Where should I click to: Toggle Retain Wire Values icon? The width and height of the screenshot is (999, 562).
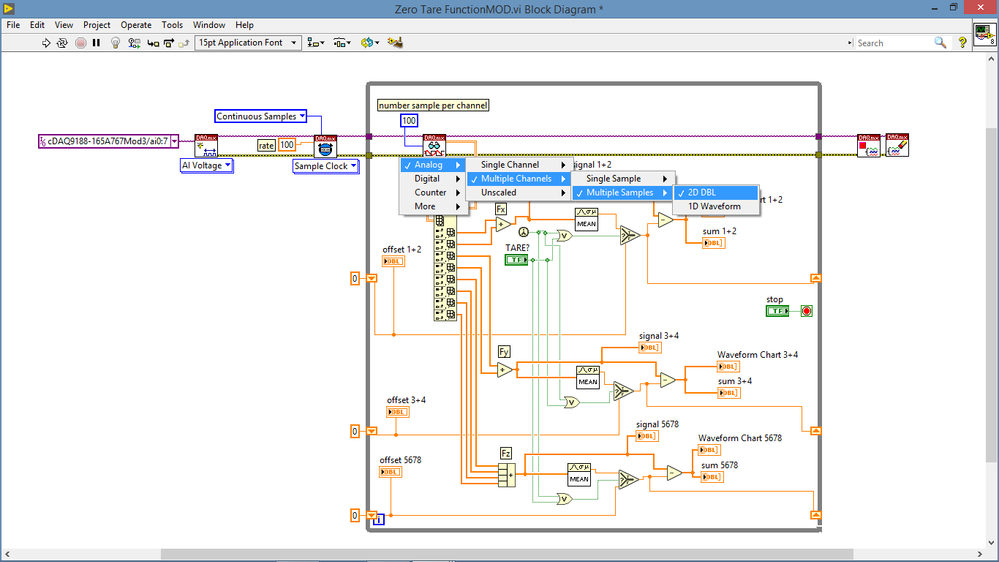(x=134, y=43)
